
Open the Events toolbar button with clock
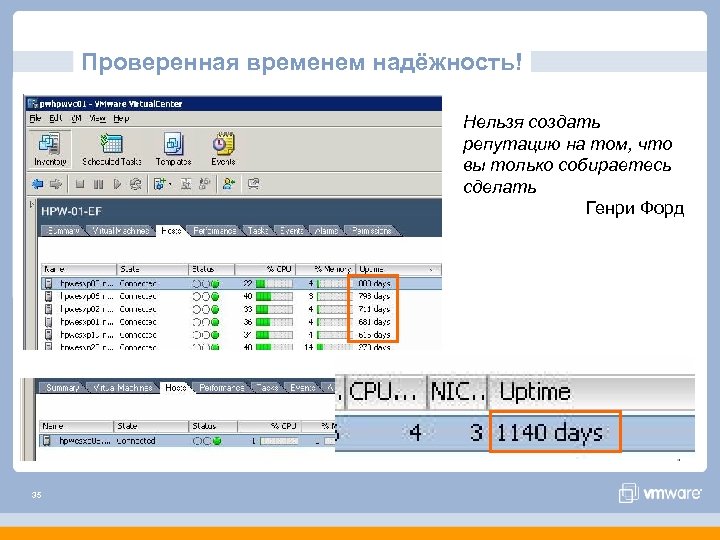click(x=223, y=149)
